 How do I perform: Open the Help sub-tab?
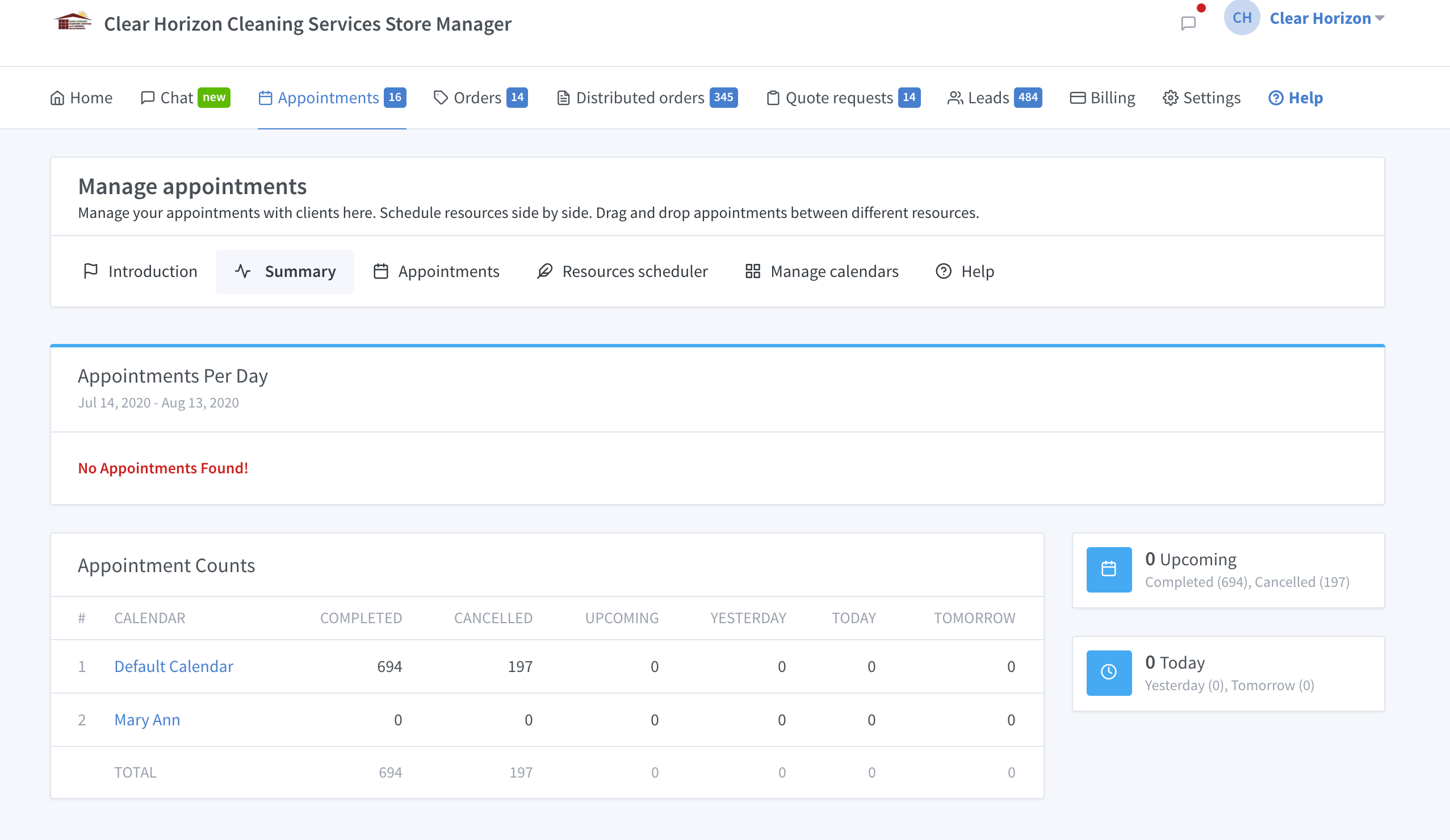[x=965, y=271]
